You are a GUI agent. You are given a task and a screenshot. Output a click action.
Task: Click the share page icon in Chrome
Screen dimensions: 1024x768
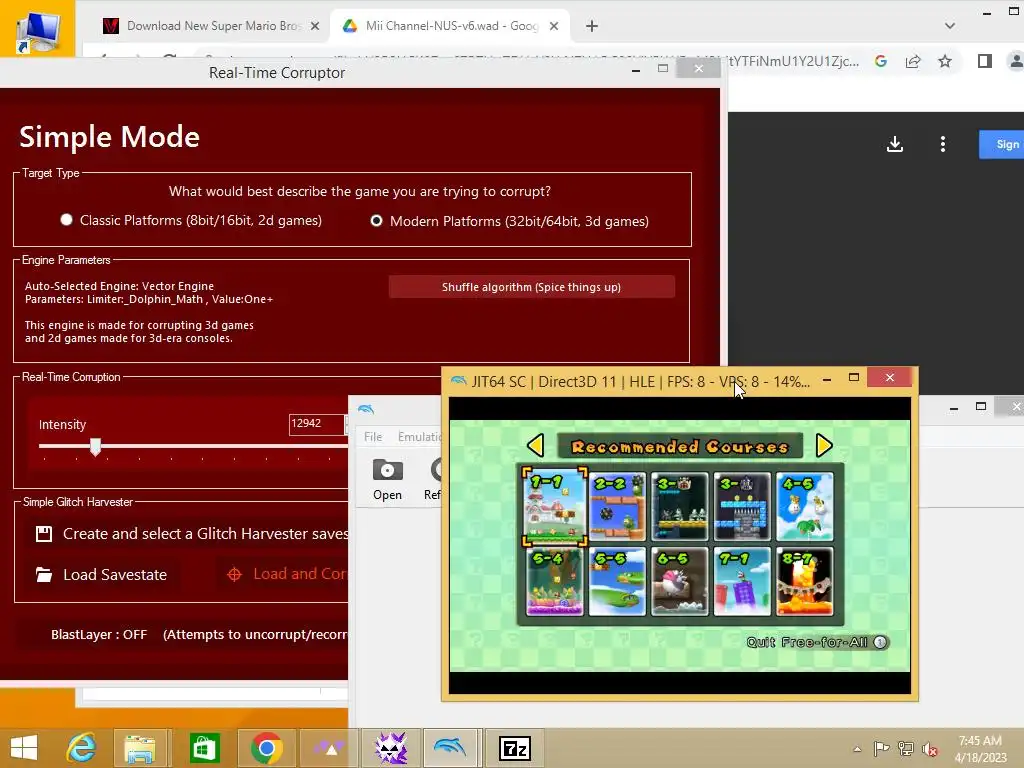click(x=913, y=61)
